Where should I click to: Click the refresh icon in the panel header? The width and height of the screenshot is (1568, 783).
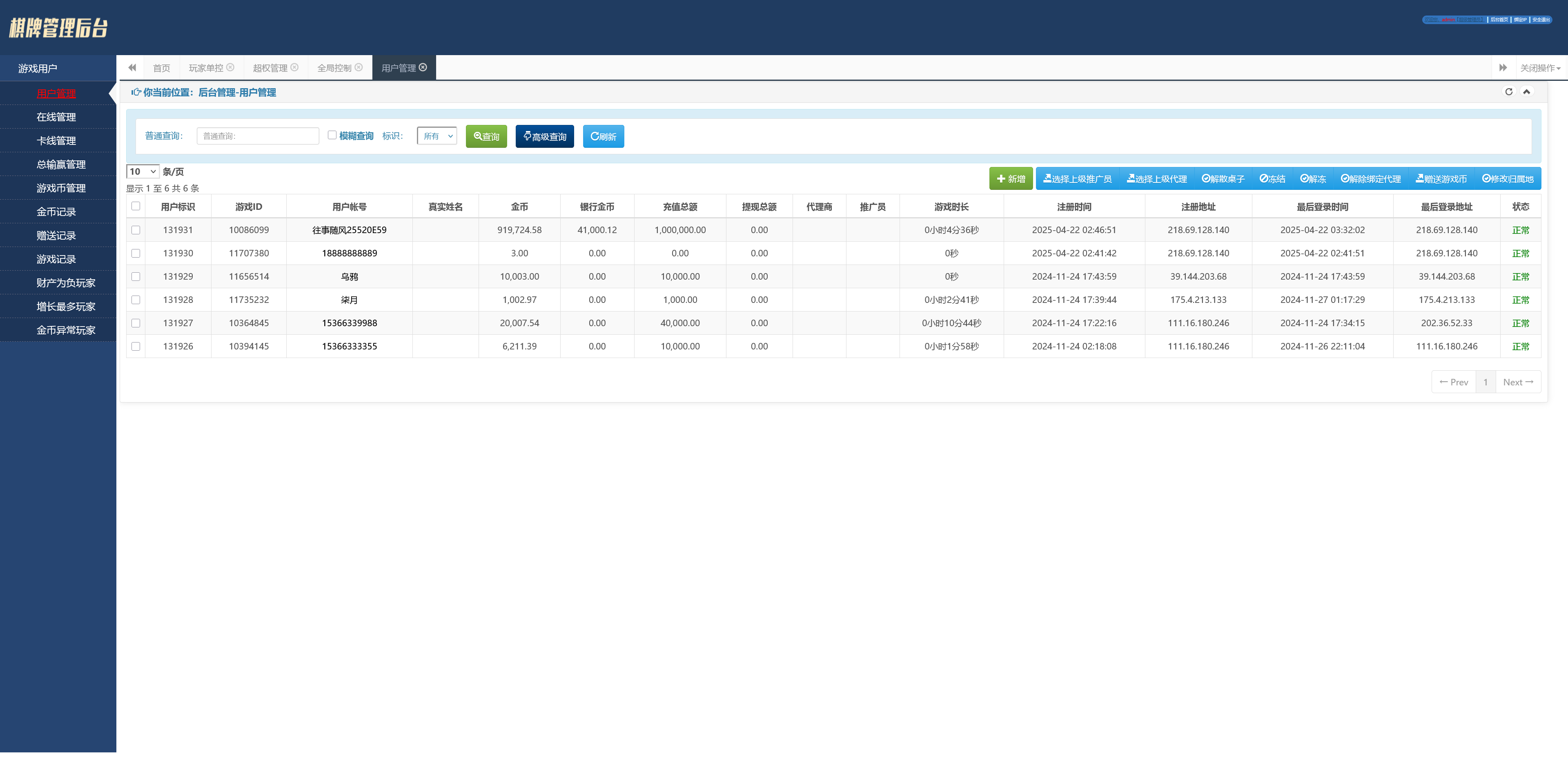coord(1508,92)
